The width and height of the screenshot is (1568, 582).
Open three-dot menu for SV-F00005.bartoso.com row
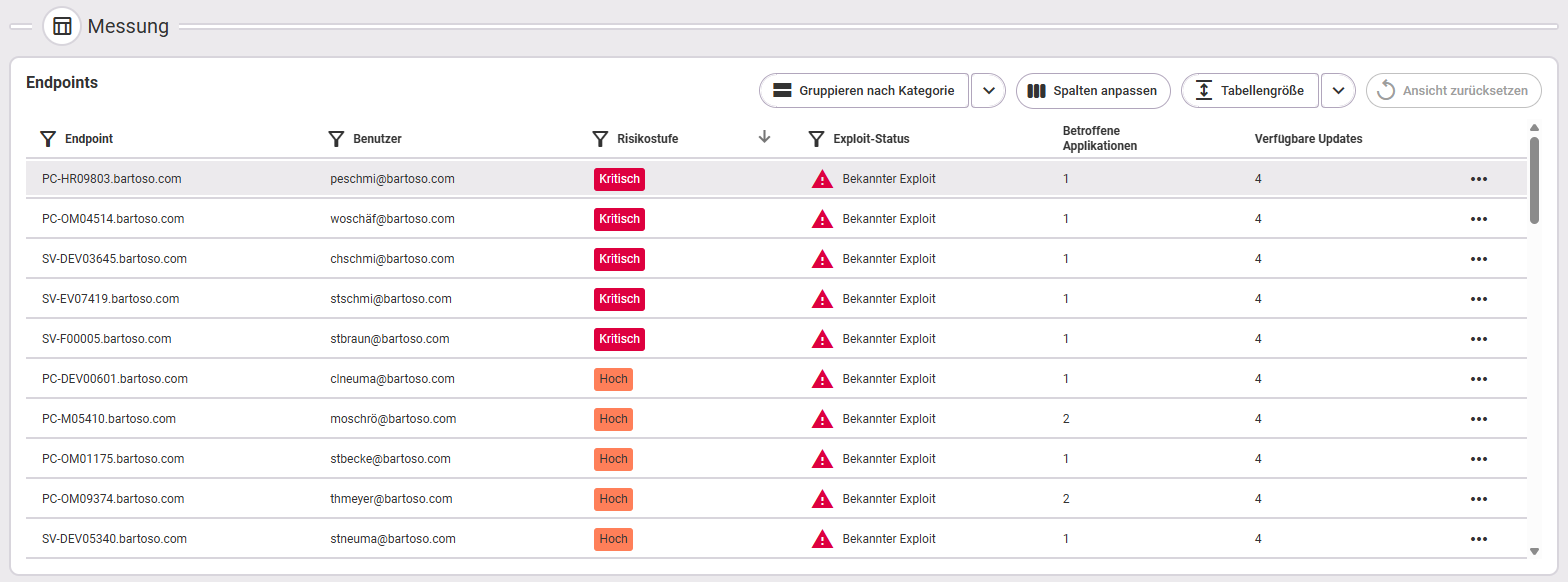pos(1479,339)
